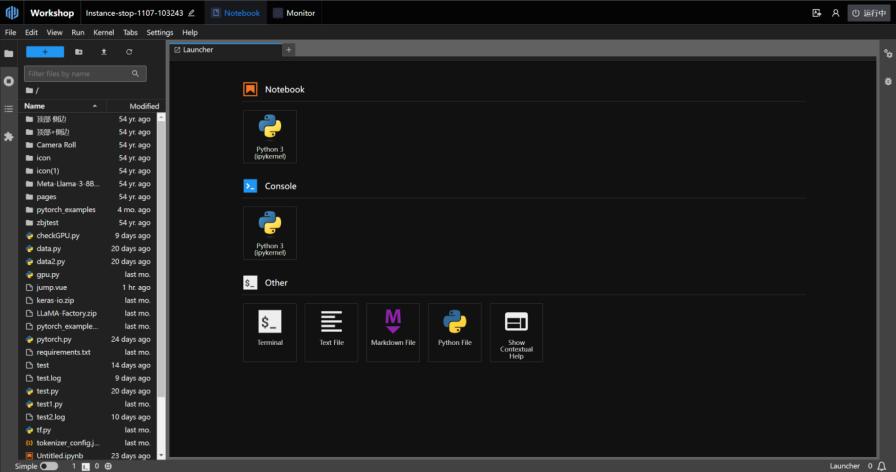Click the filter files by name field
The image size is (896, 472).
coord(85,74)
